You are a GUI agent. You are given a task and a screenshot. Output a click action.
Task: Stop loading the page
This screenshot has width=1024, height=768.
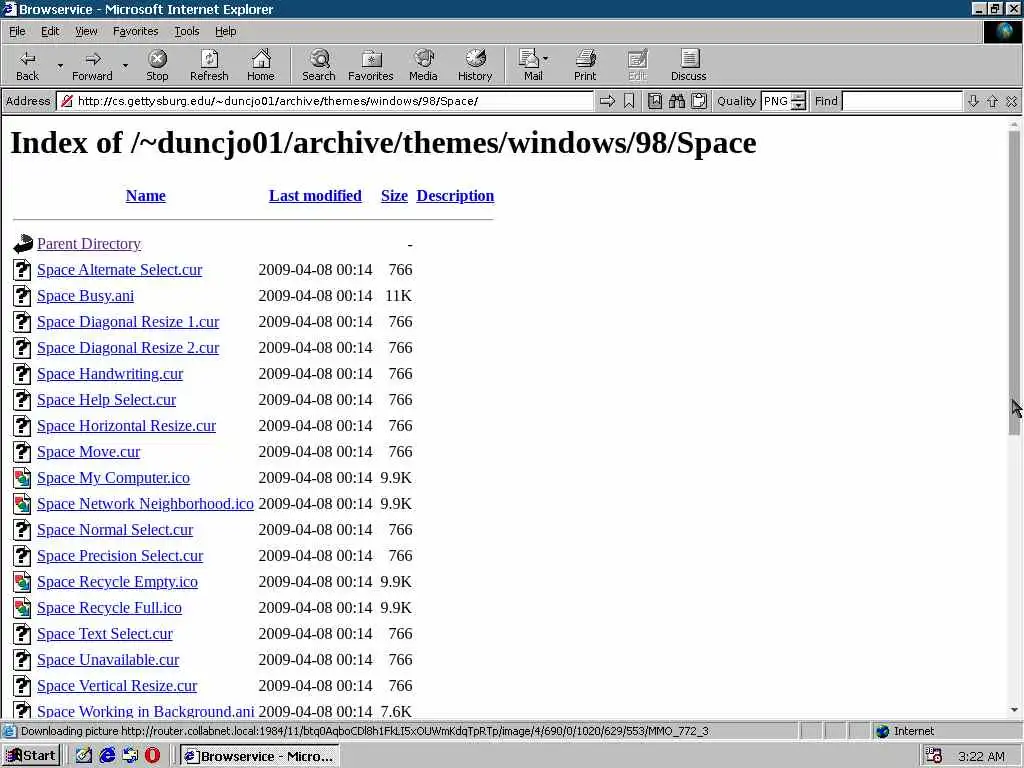tap(157, 65)
